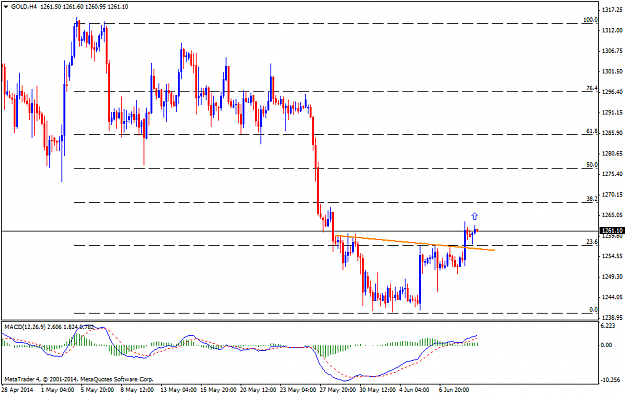Click the 6 Jun 20:00 time label

(x=454, y=389)
